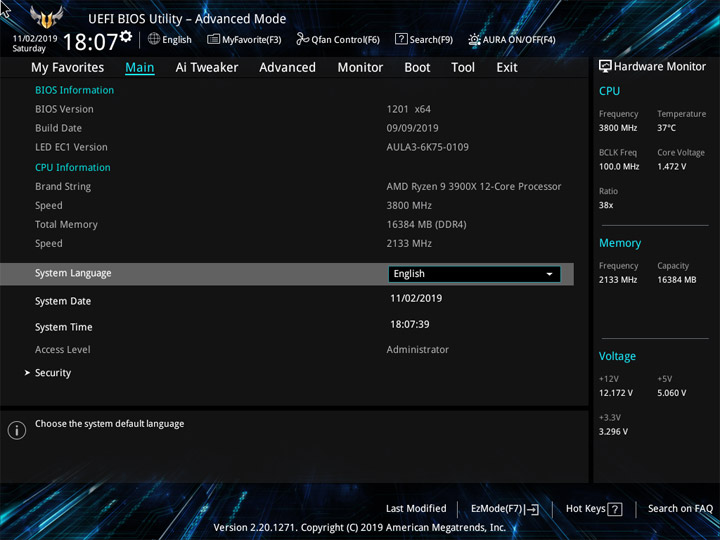This screenshot has width=720, height=540.
Task: Open Qfan Control fan icon
Action: click(302, 39)
